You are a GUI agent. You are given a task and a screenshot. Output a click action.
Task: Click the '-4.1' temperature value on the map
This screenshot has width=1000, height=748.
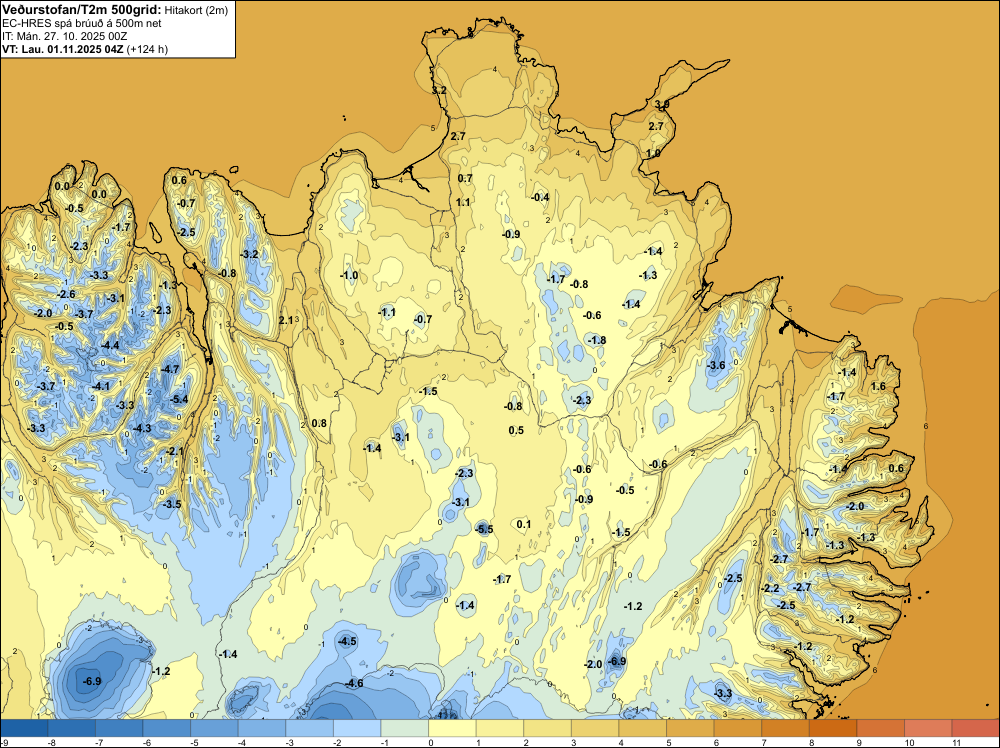pyautogui.click(x=100, y=386)
